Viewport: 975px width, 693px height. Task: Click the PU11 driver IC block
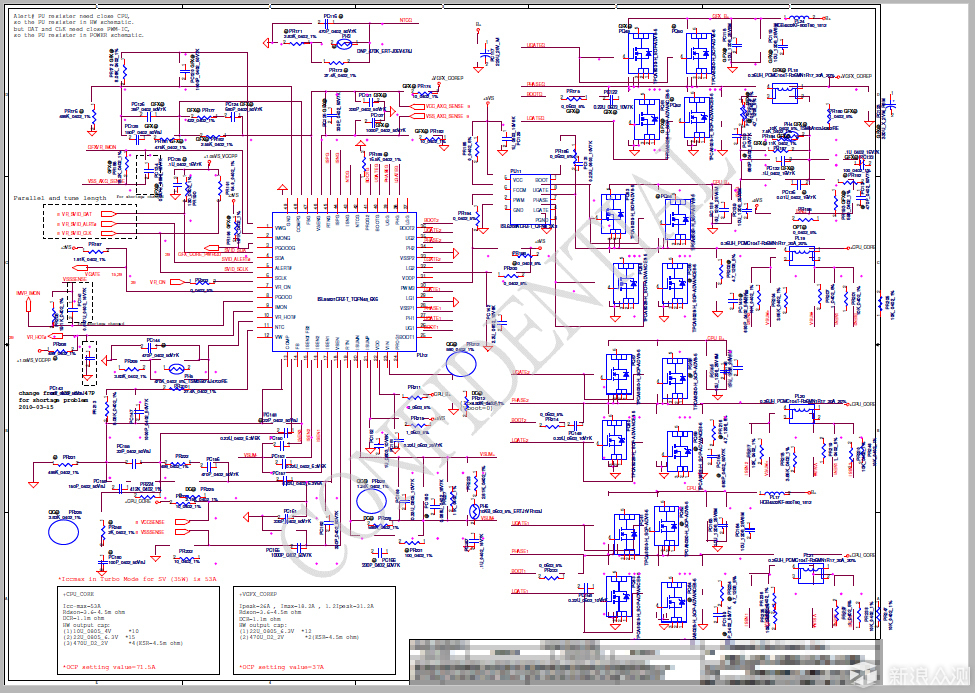[530, 201]
